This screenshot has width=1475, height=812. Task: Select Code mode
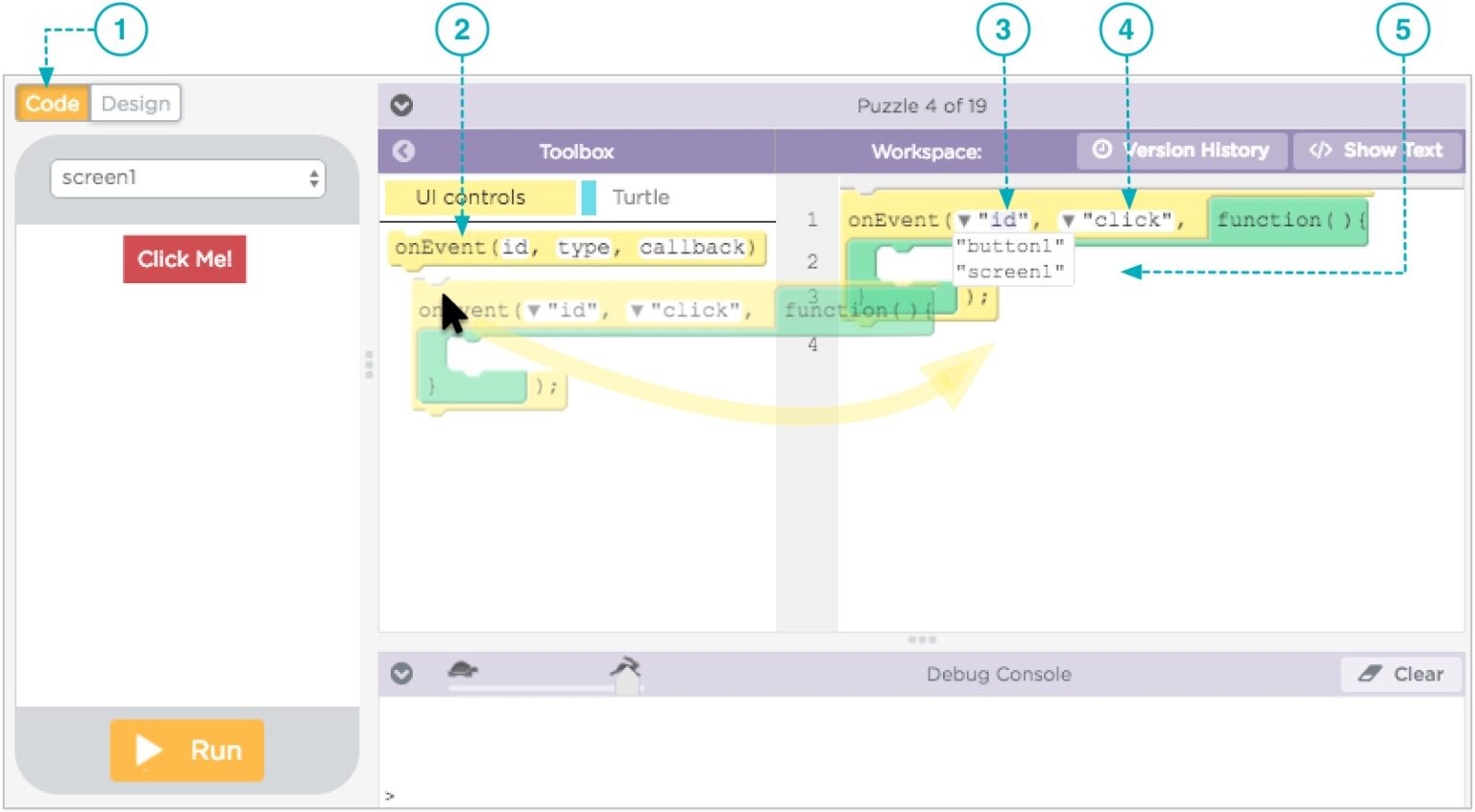tap(53, 104)
